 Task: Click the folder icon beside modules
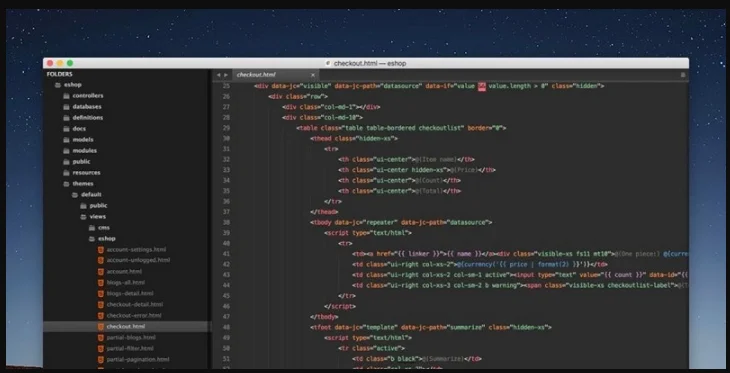coord(66,151)
